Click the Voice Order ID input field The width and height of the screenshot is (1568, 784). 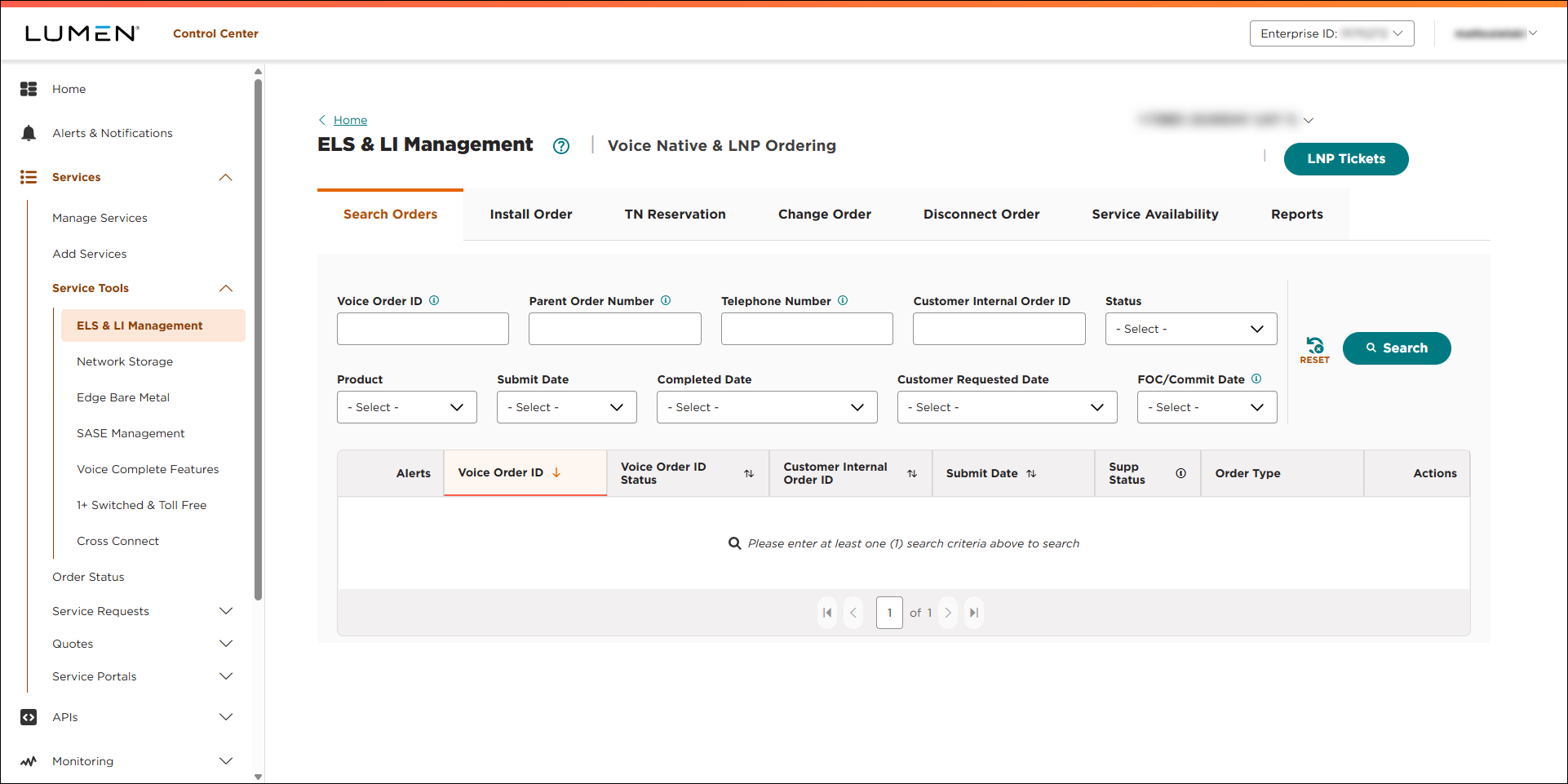pyautogui.click(x=423, y=329)
